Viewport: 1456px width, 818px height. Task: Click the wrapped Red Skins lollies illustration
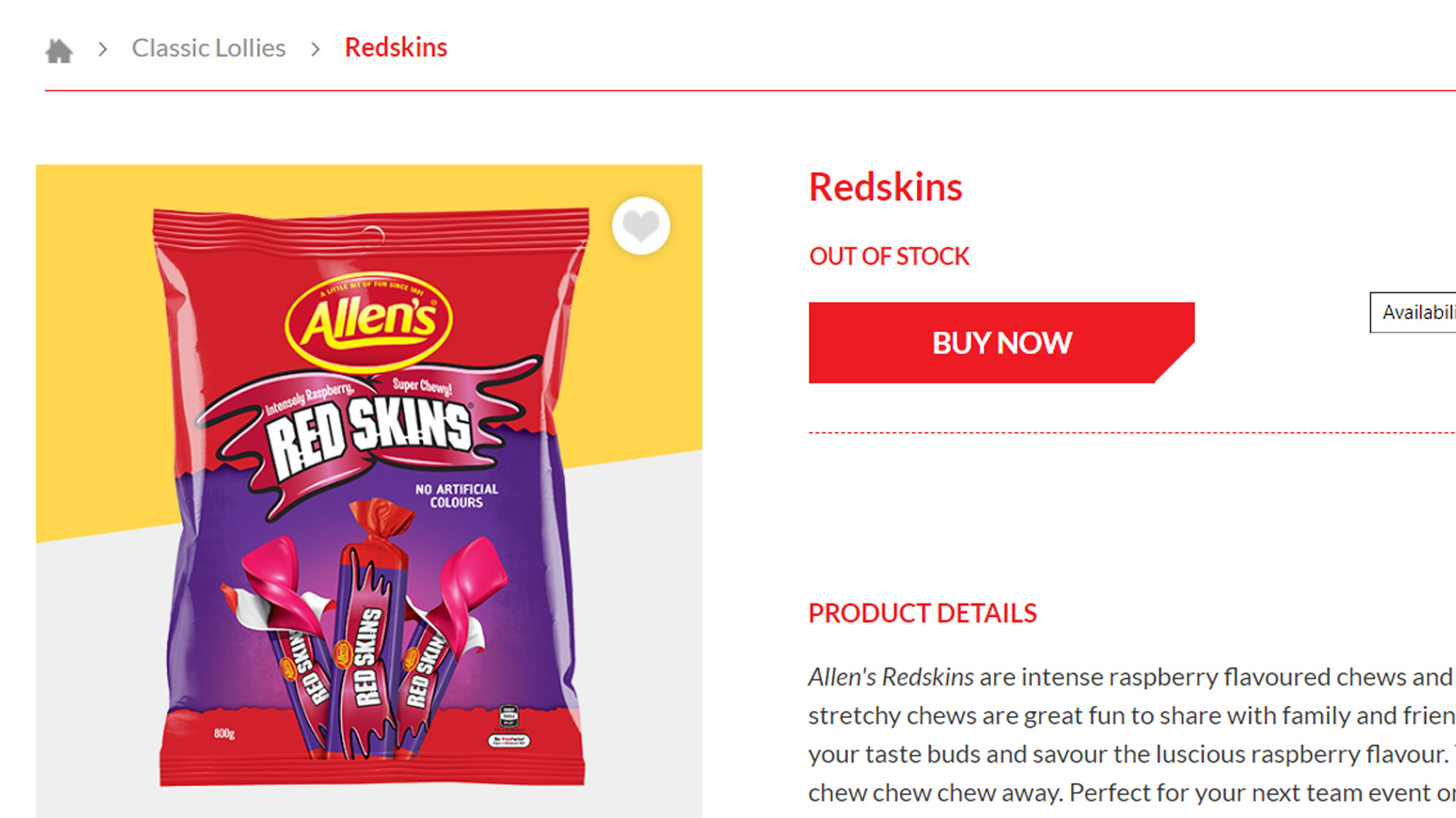coord(368,637)
